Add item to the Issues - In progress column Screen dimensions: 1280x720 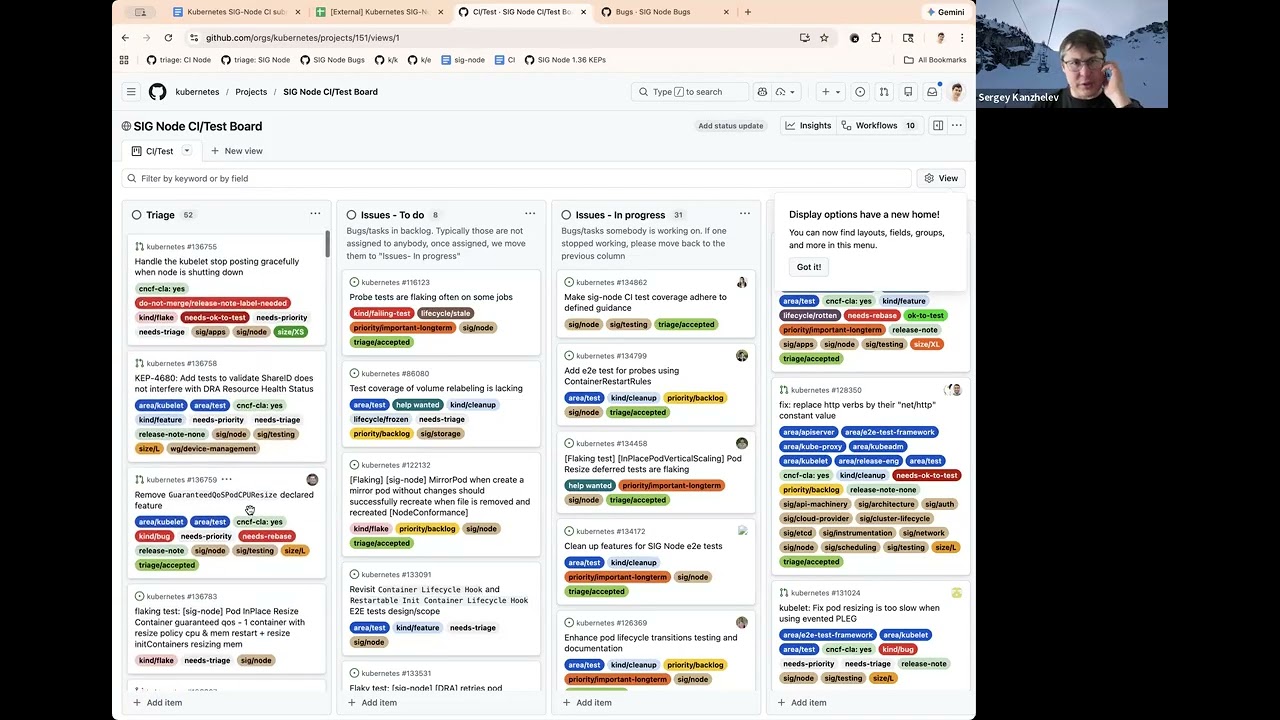587,703
